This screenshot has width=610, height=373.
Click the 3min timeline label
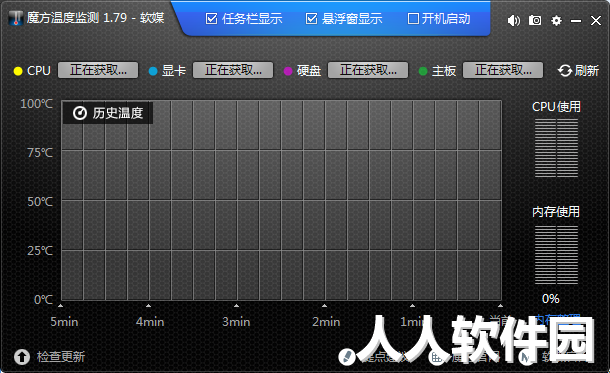[x=236, y=322]
